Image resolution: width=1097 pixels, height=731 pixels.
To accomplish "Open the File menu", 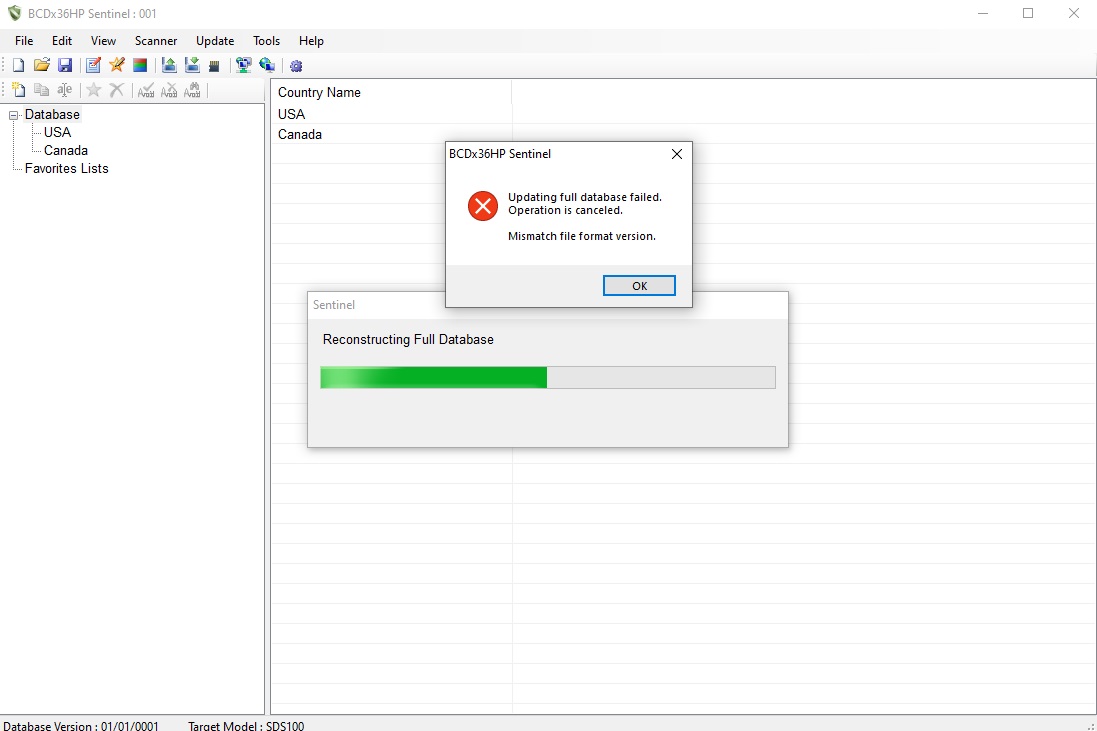I will (x=24, y=41).
